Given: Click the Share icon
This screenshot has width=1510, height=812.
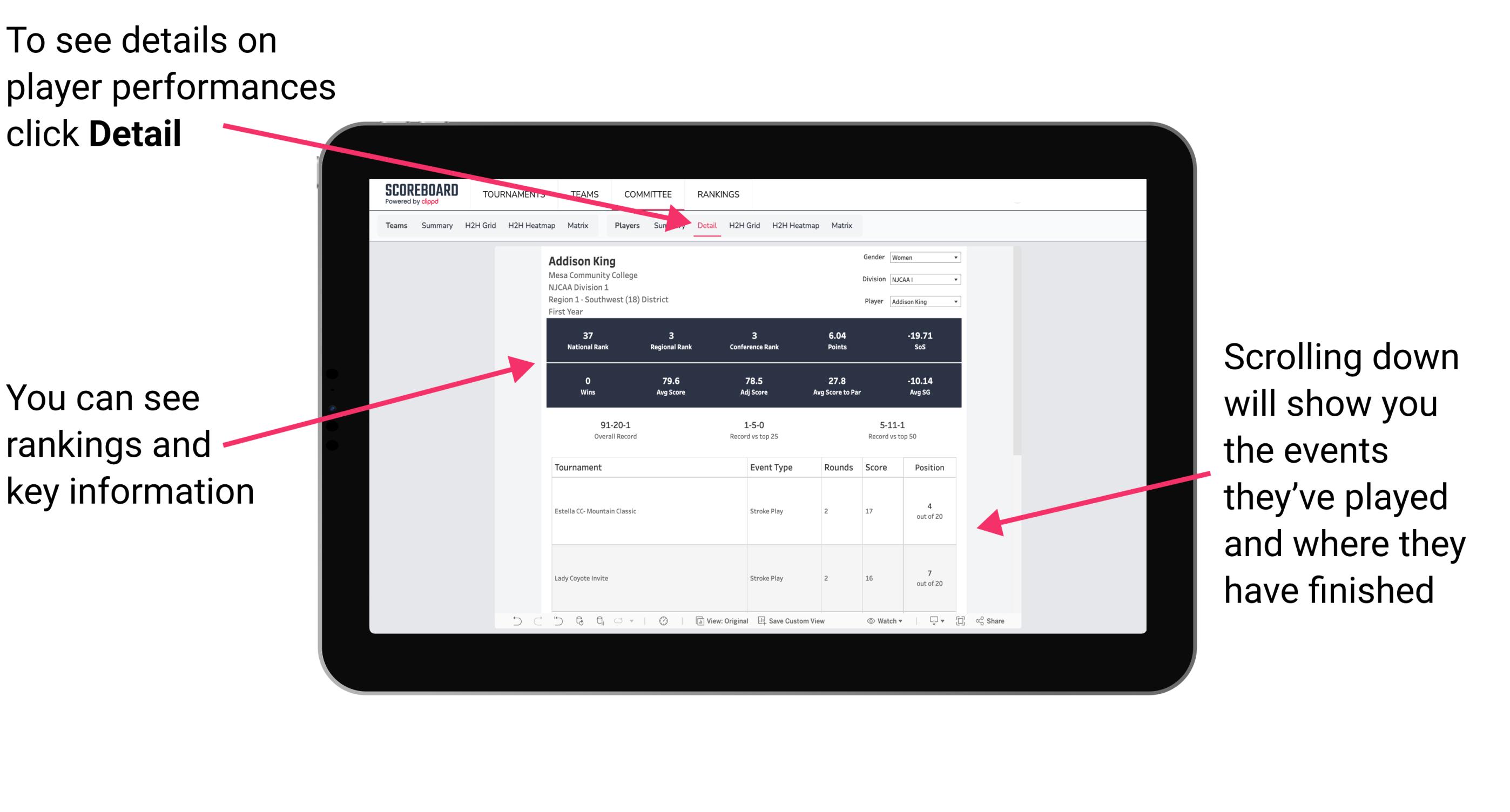Looking at the screenshot, I should (983, 622).
